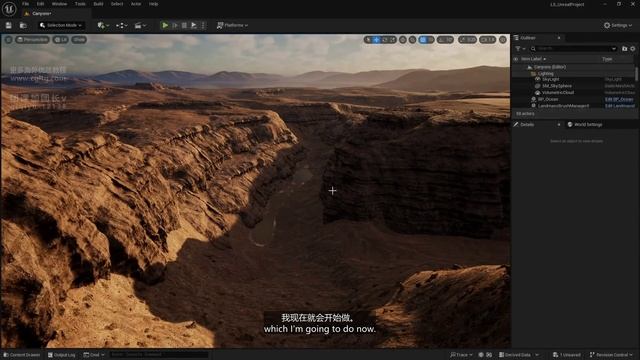Open the viewport options hamburger menu
The image size is (640, 360).
[x=8, y=40]
